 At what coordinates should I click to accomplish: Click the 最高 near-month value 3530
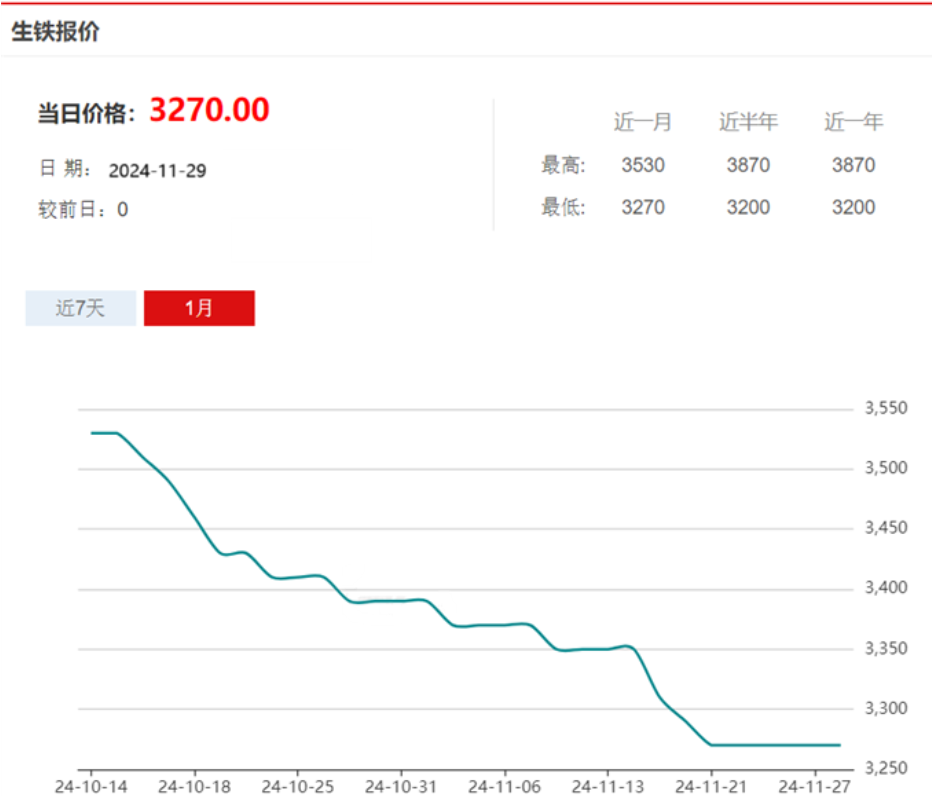tap(643, 165)
